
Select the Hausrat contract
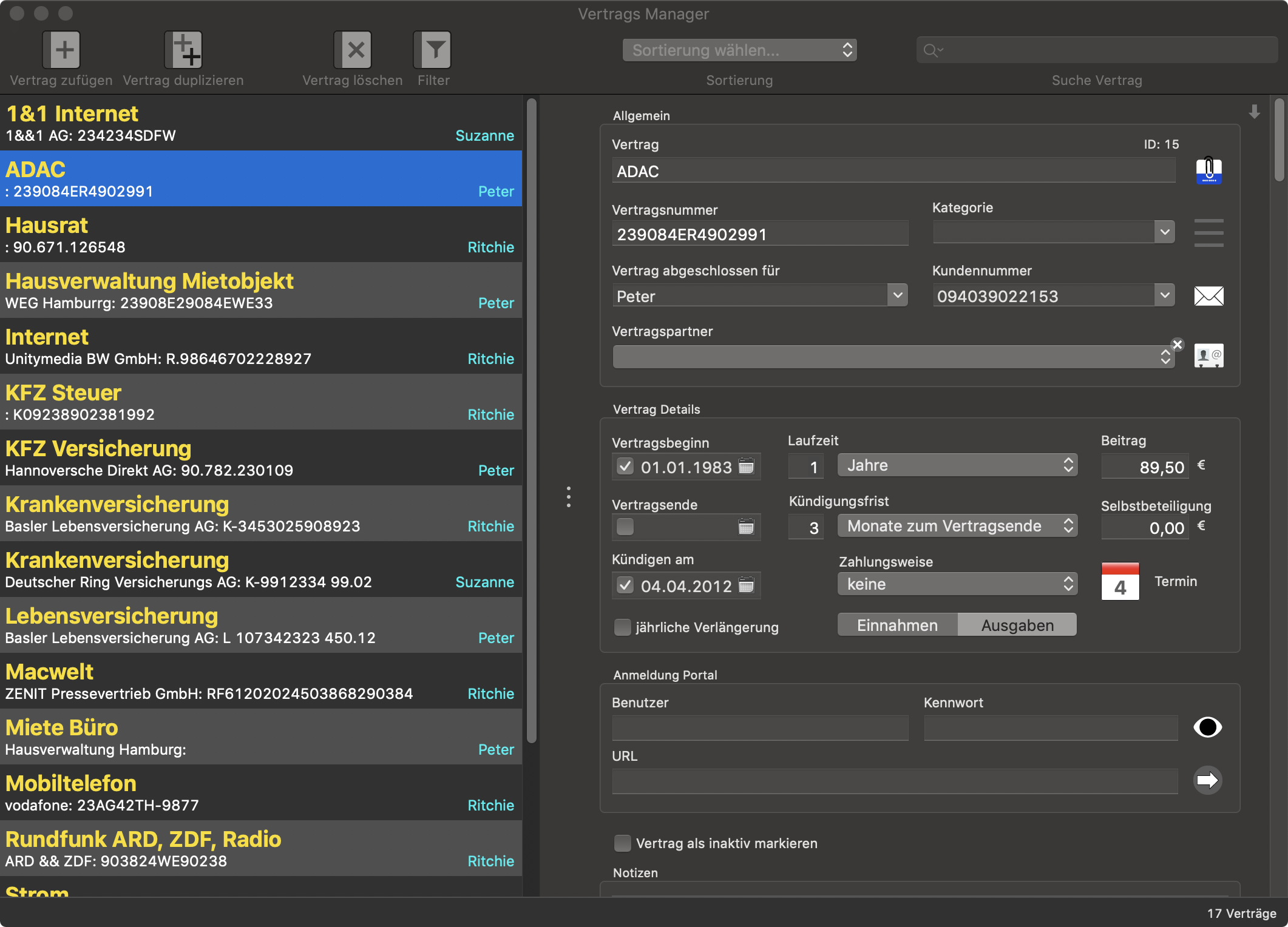(261, 234)
